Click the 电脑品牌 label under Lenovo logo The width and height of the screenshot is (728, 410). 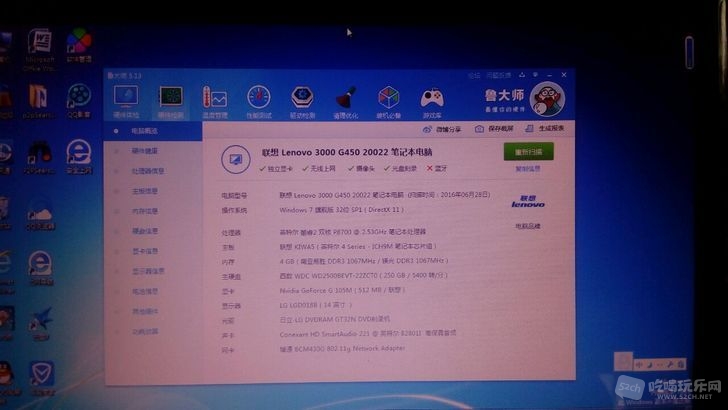point(528,226)
